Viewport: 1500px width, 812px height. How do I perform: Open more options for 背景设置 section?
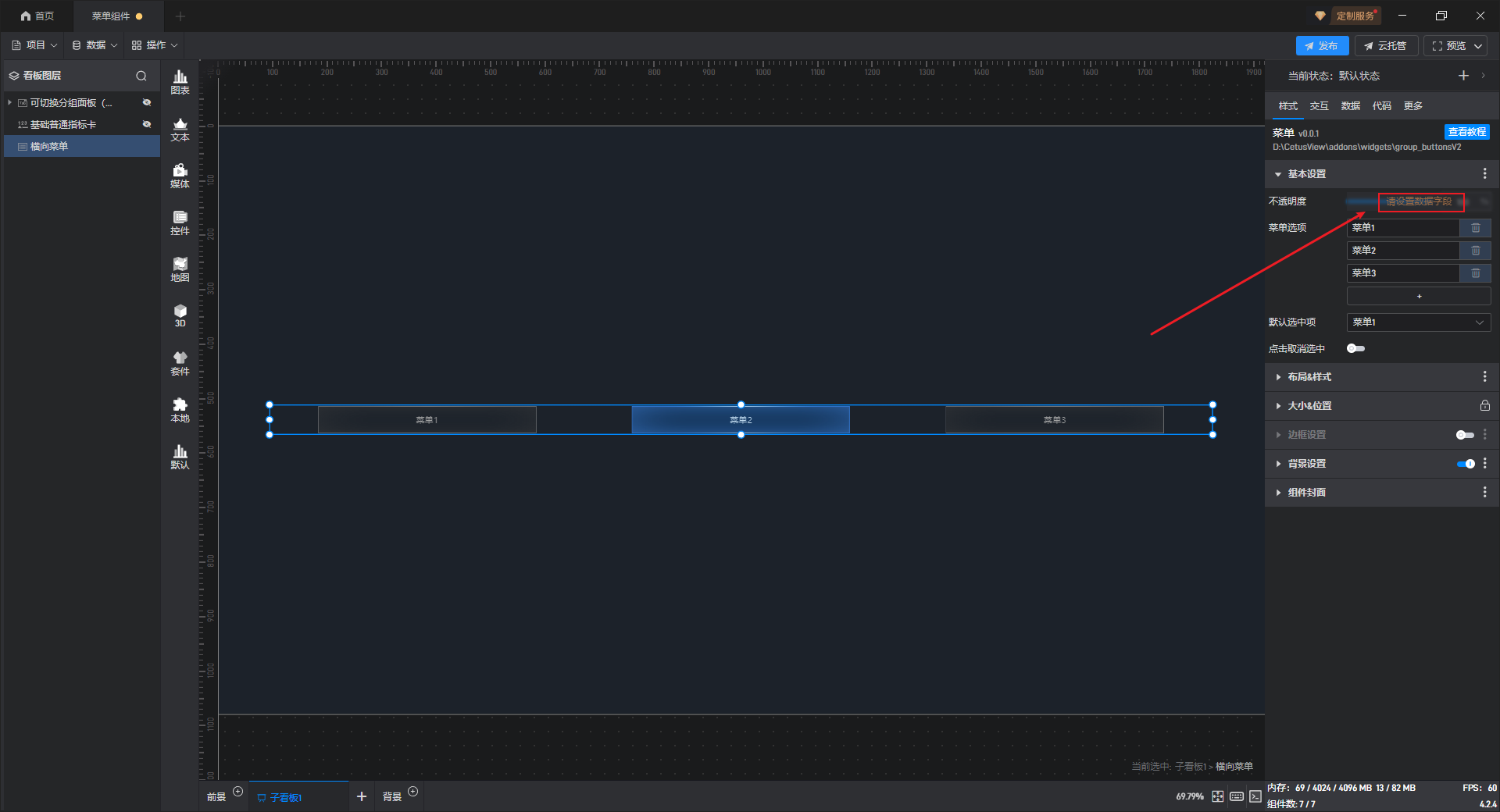[x=1484, y=464]
